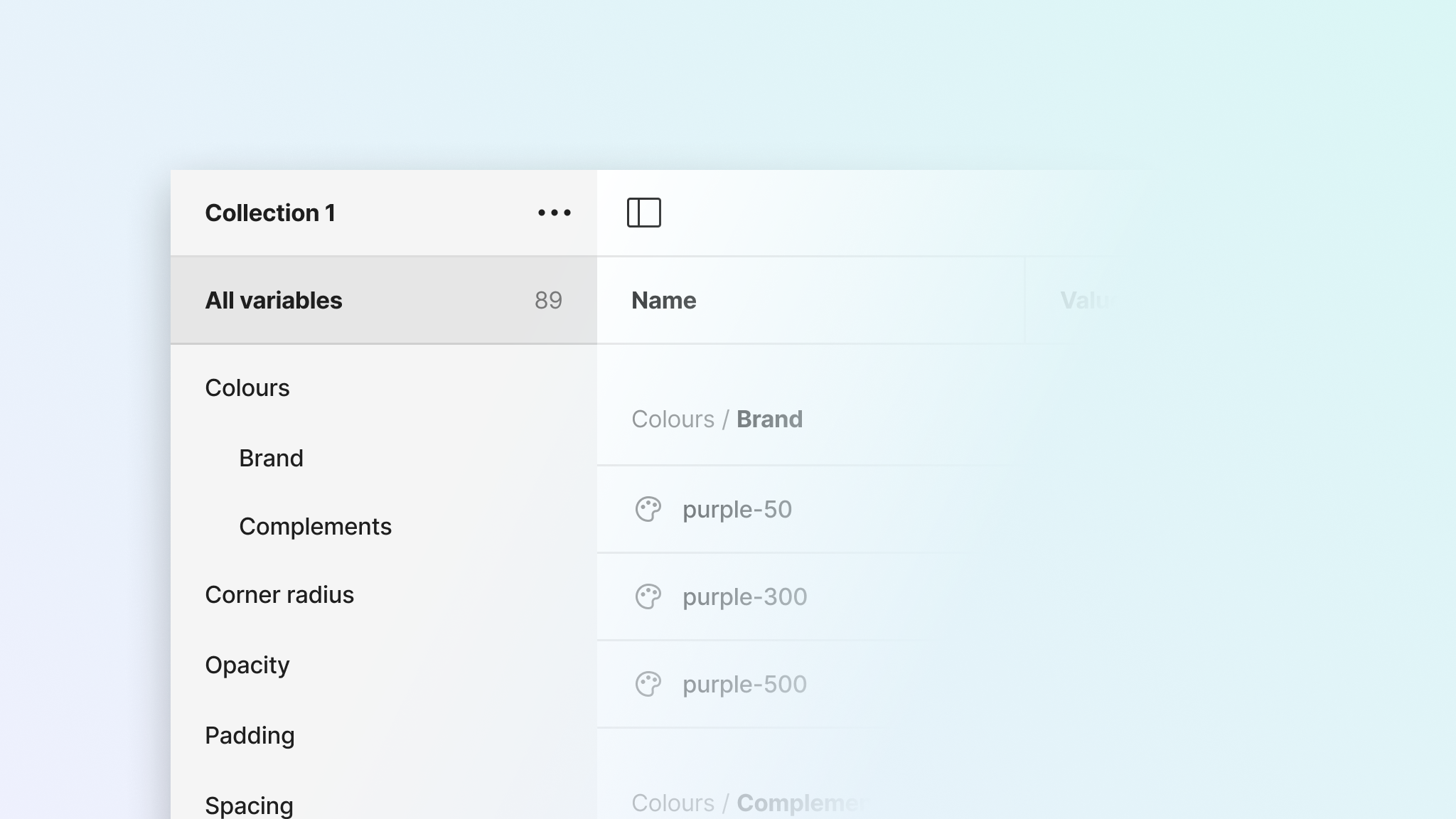The width and height of the screenshot is (1456, 819).
Task: Click the Name column header
Action: point(664,300)
